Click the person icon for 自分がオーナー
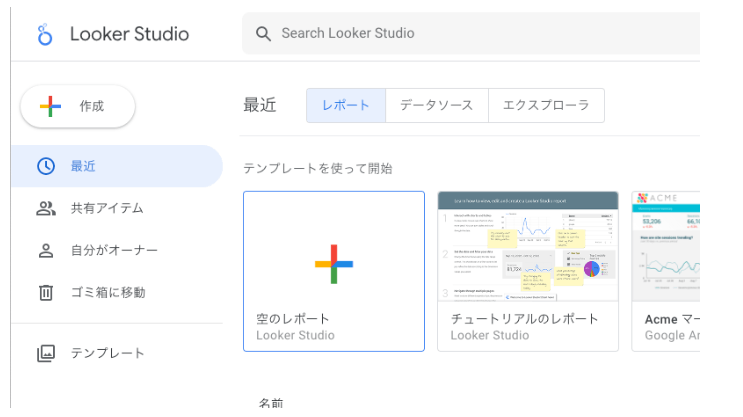Screen dimensions: 743x417 point(46,250)
